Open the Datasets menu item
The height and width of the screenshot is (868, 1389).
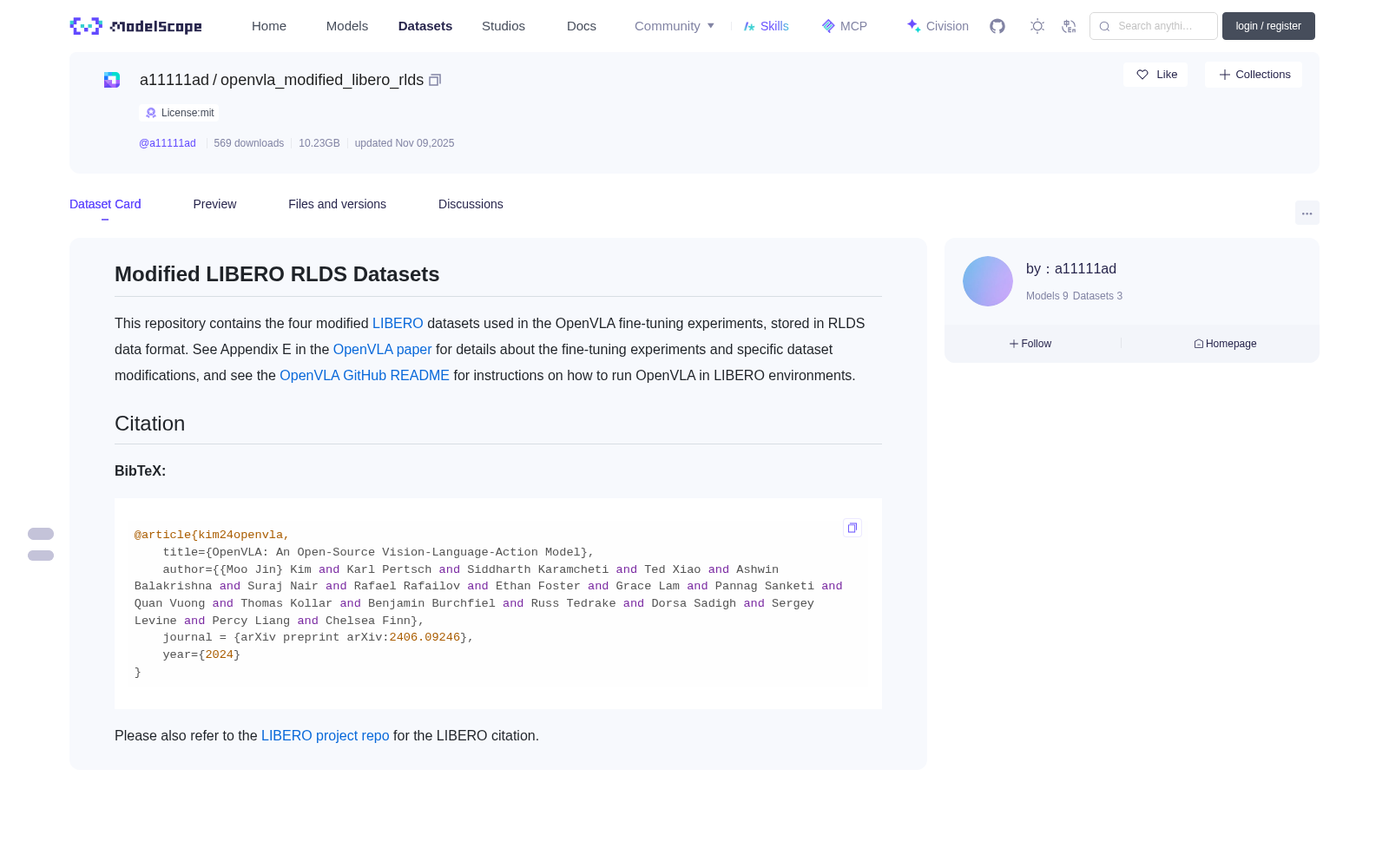425,26
